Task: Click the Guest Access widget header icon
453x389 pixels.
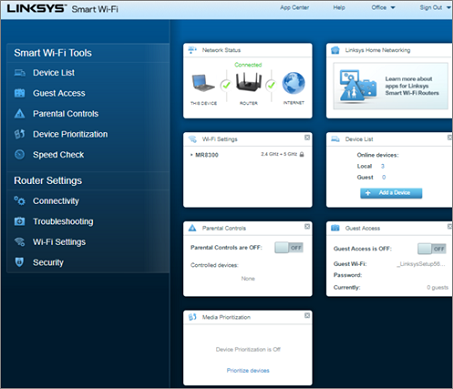Action: coord(335,228)
